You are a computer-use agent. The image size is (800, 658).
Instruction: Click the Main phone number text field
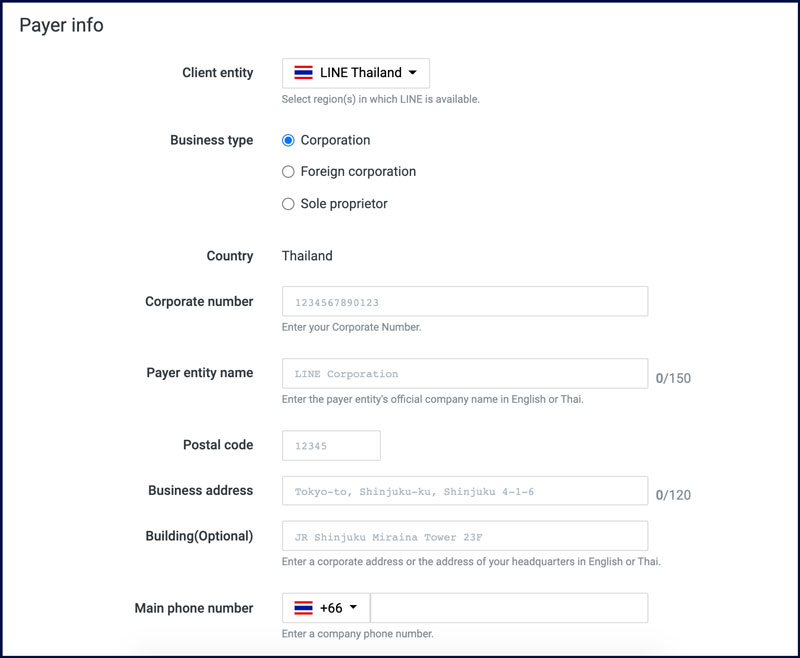[509, 608]
